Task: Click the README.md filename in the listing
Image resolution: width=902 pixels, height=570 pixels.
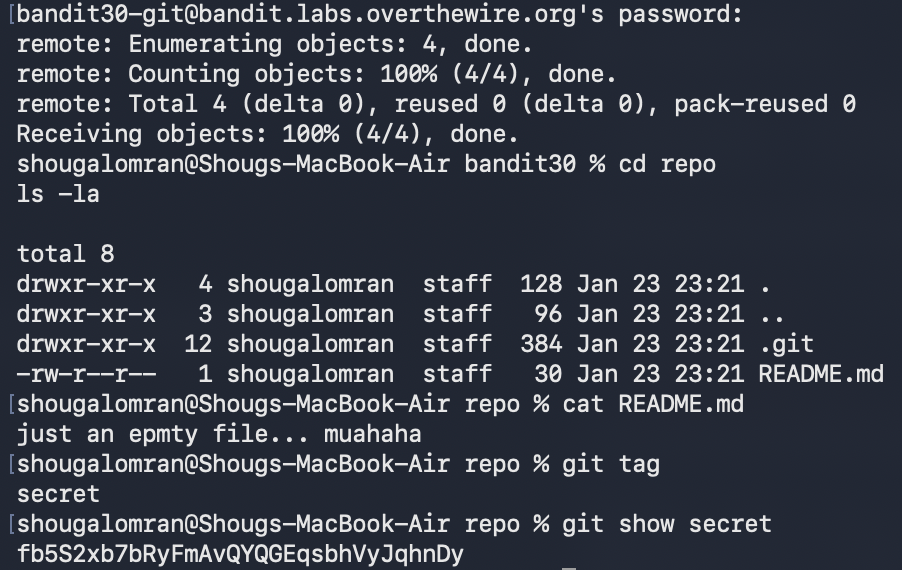Action: coord(821,374)
